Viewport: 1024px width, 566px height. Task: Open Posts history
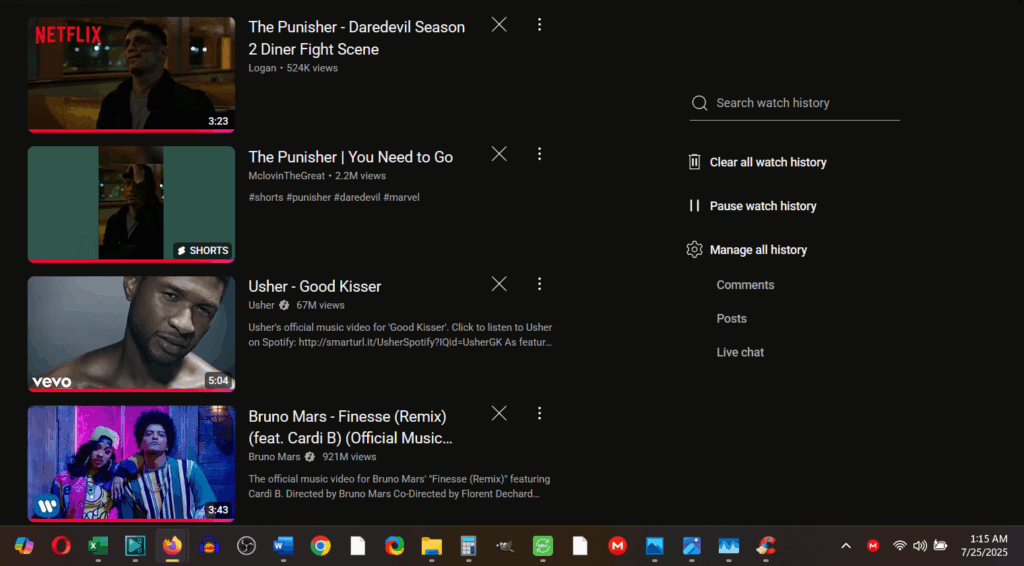(731, 319)
